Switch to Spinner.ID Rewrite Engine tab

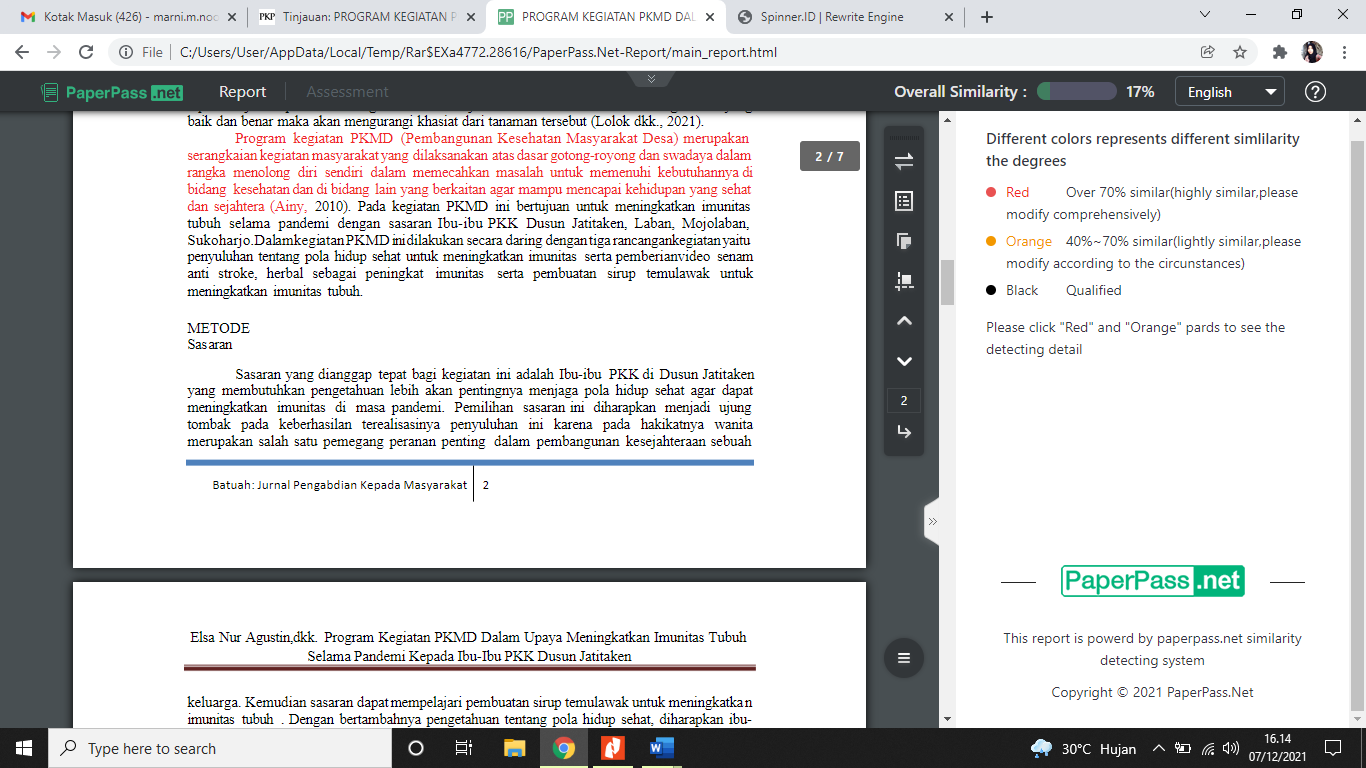tap(845, 17)
